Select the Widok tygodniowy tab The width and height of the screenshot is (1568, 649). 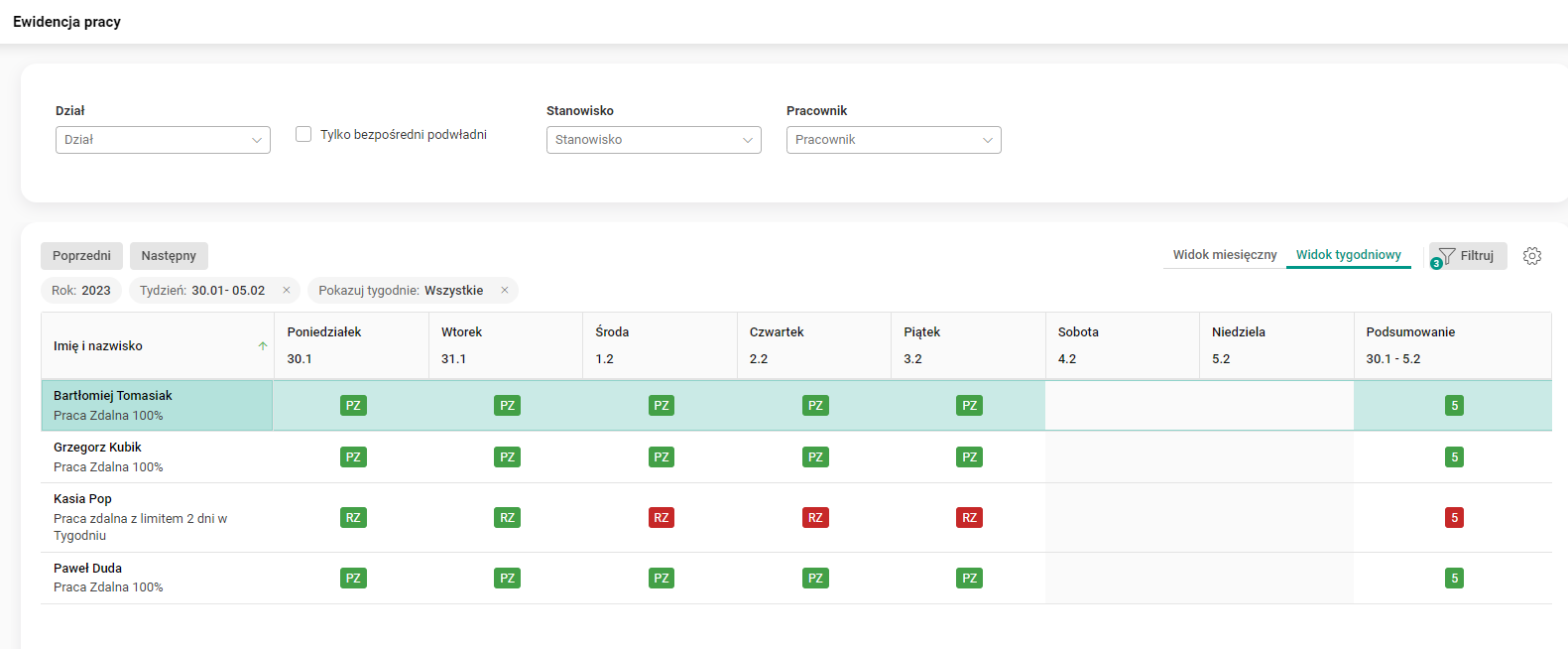tap(1348, 255)
